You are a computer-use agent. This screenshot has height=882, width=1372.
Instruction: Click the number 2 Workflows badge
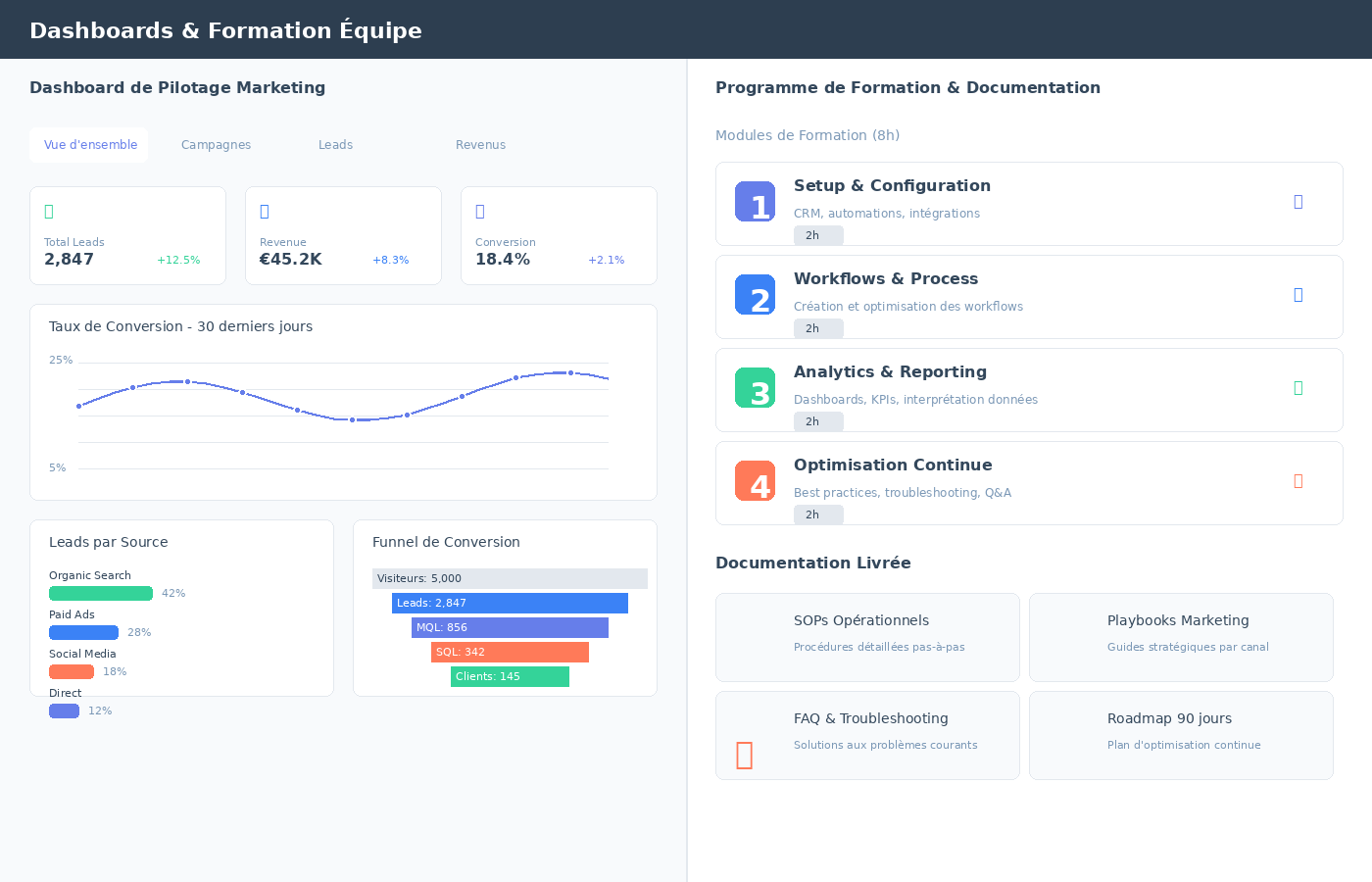755,295
